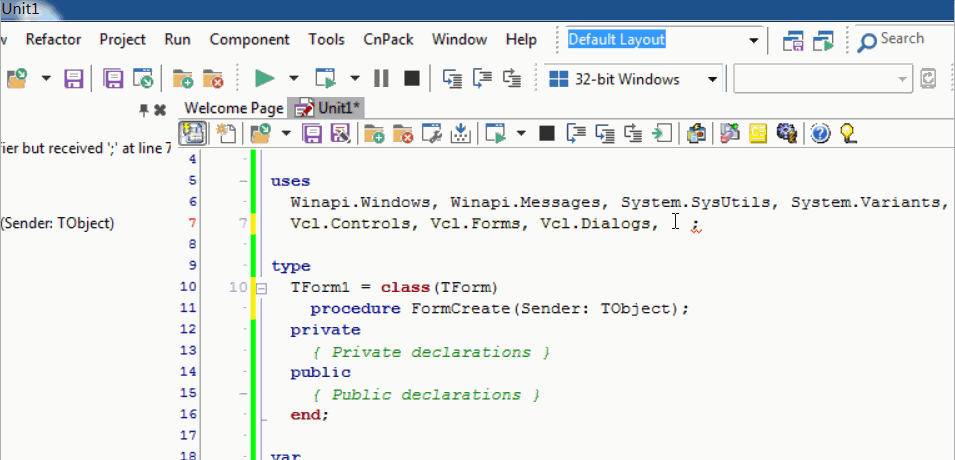Toggle the pin on the left docked panel
The width and height of the screenshot is (955, 460).
pyautogui.click(x=143, y=108)
